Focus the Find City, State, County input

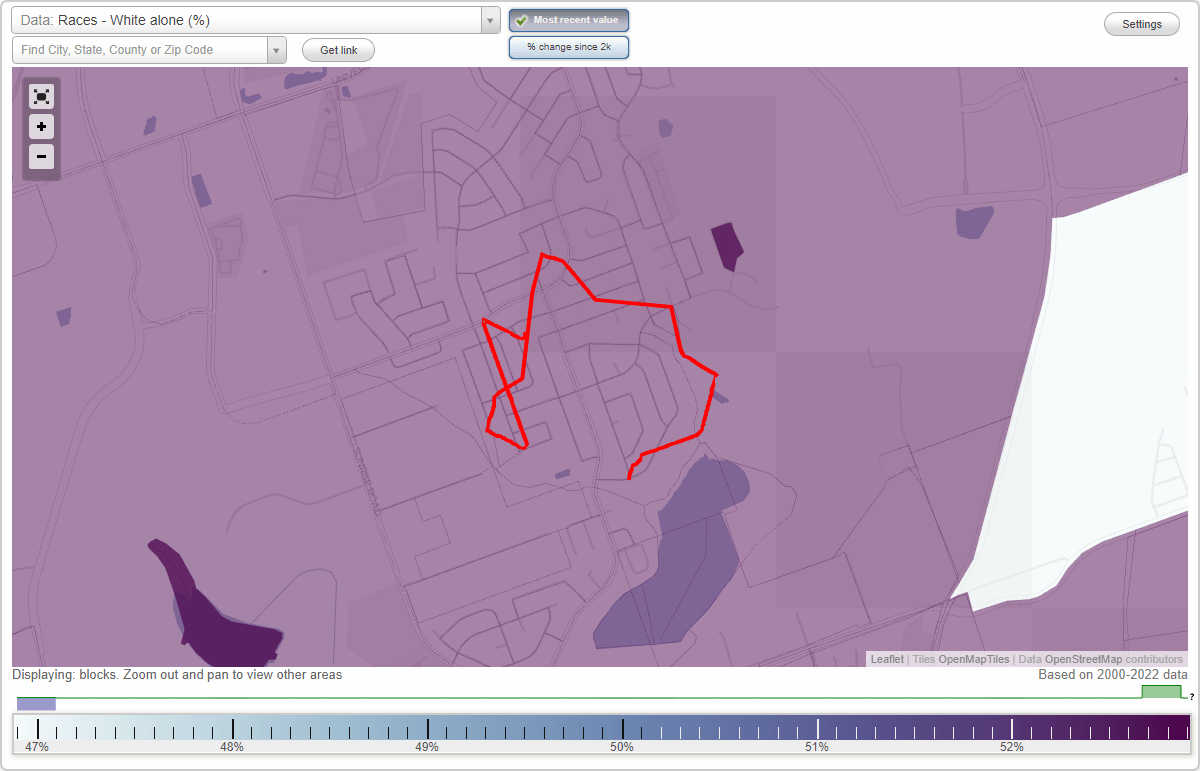tap(140, 50)
